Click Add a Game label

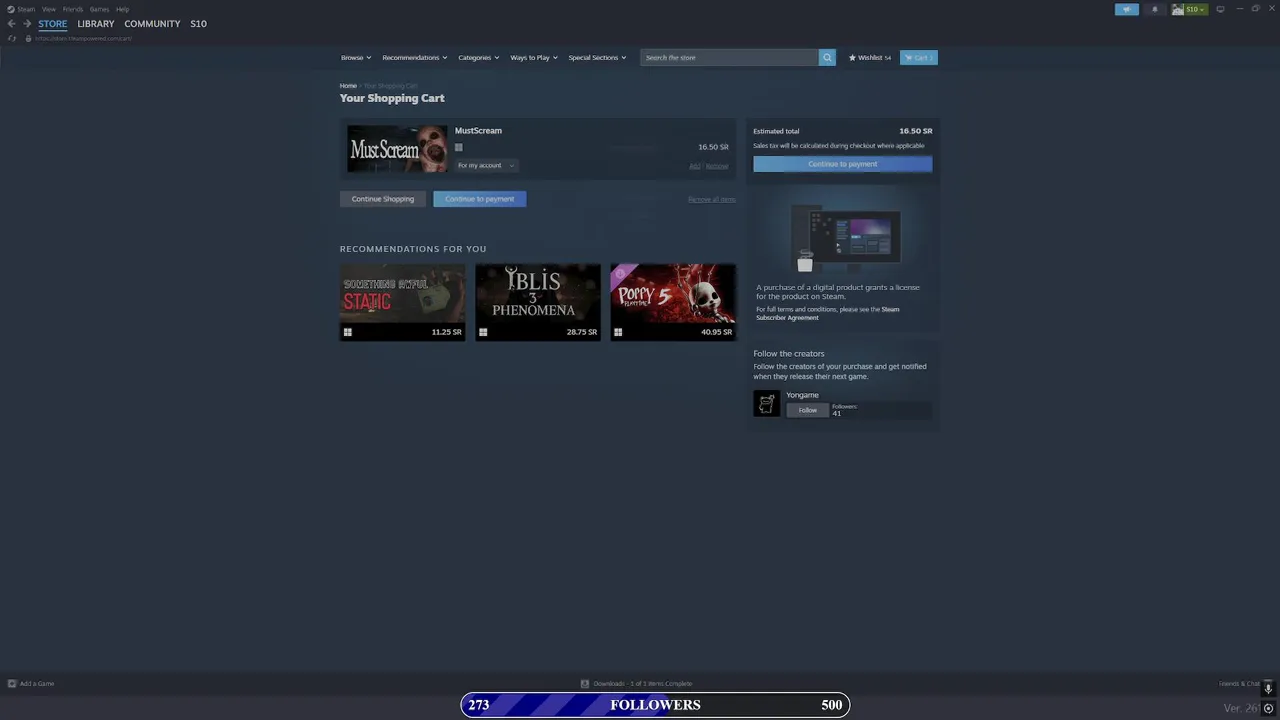pyautogui.click(x=37, y=684)
